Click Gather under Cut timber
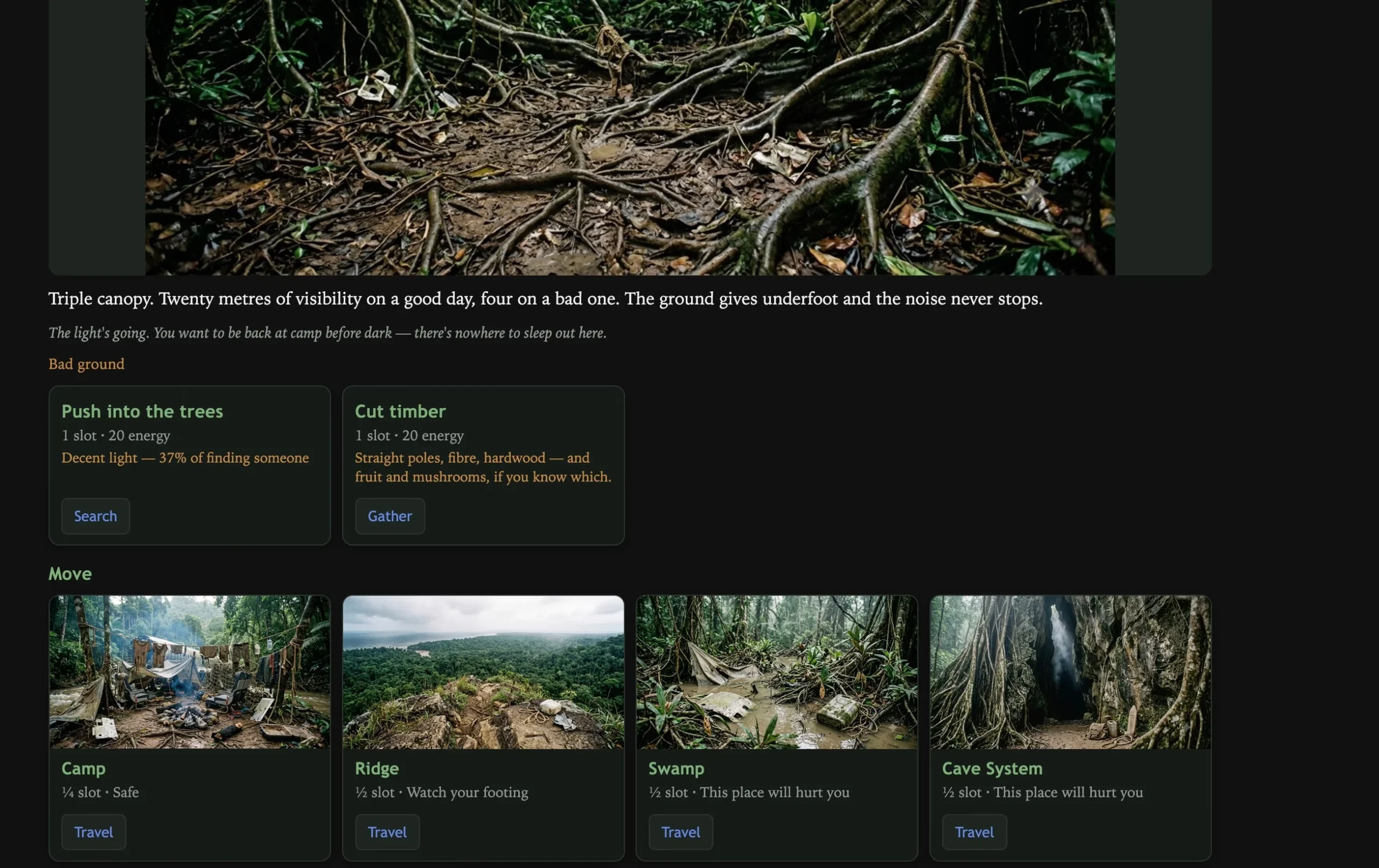Screen dimensions: 1379x868 point(389,516)
